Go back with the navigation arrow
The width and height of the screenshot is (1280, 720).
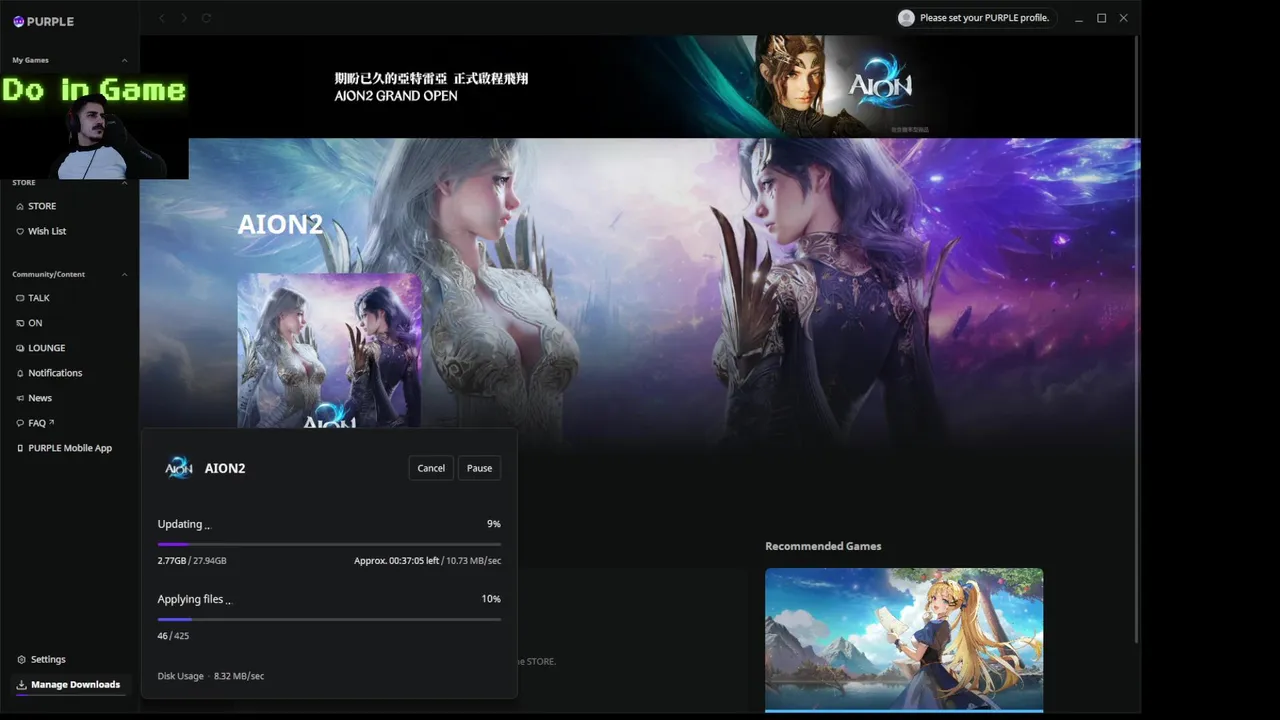[162, 18]
